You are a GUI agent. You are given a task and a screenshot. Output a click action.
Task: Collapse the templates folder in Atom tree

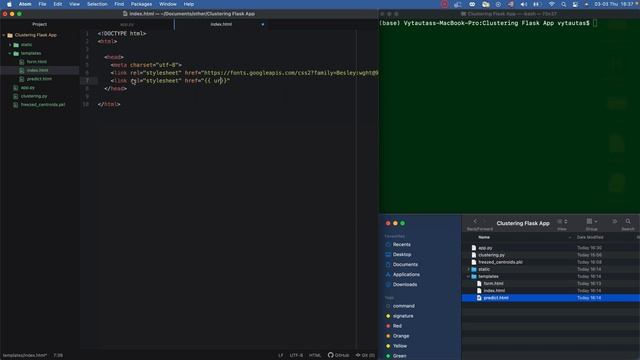click(10, 53)
